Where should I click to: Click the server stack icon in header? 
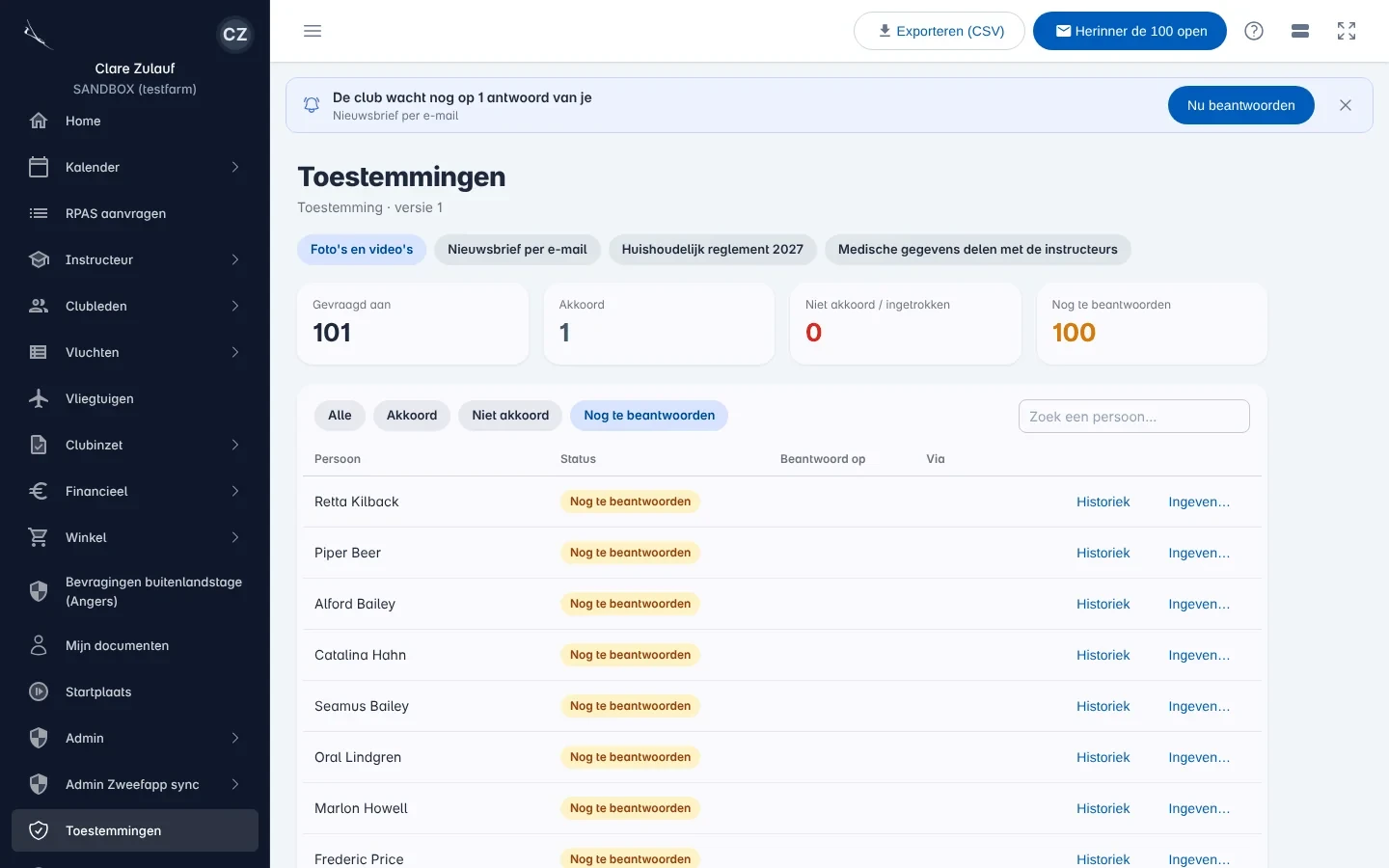tap(1300, 31)
